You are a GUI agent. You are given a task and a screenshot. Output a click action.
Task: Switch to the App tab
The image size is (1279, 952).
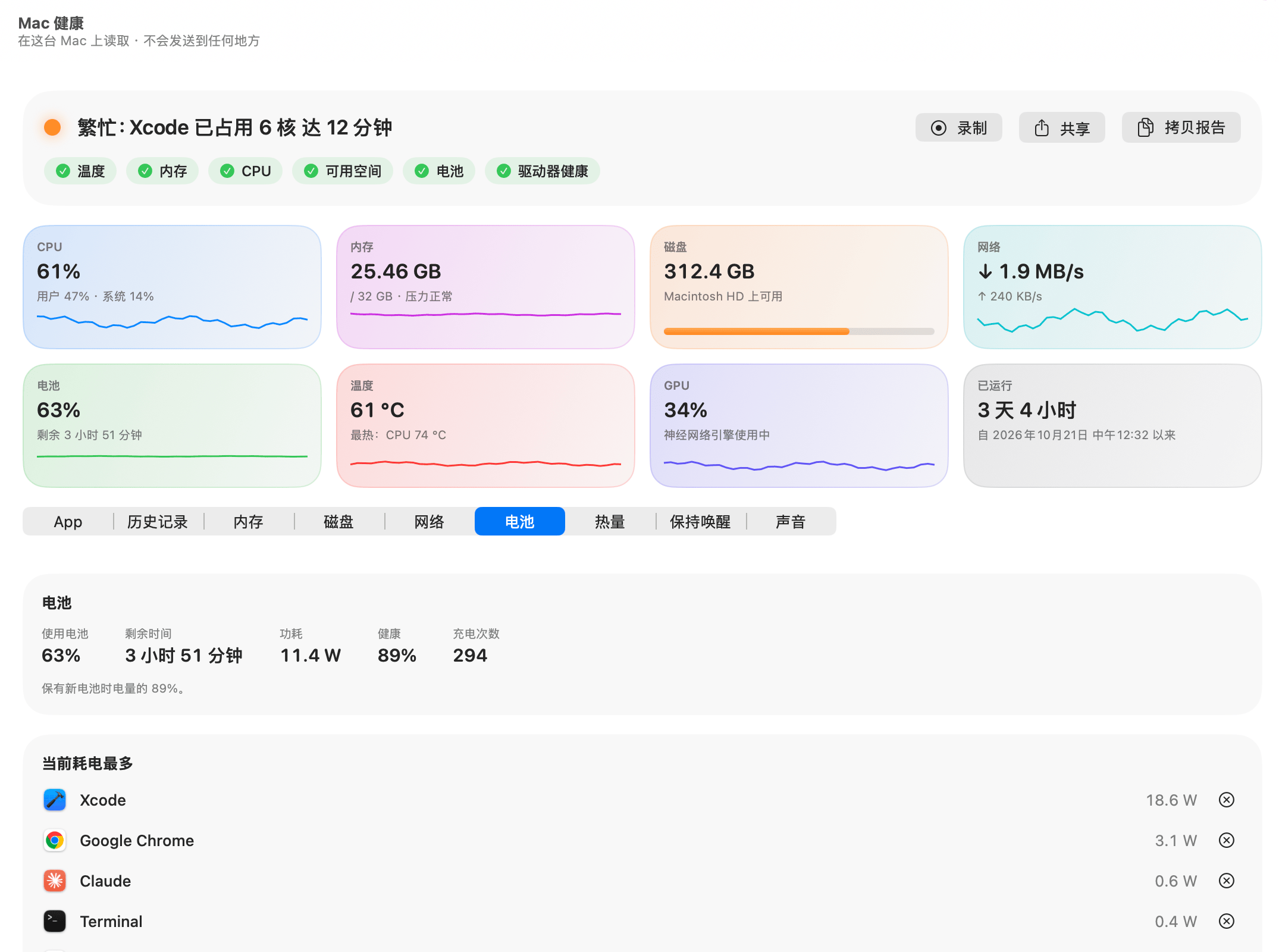click(68, 521)
